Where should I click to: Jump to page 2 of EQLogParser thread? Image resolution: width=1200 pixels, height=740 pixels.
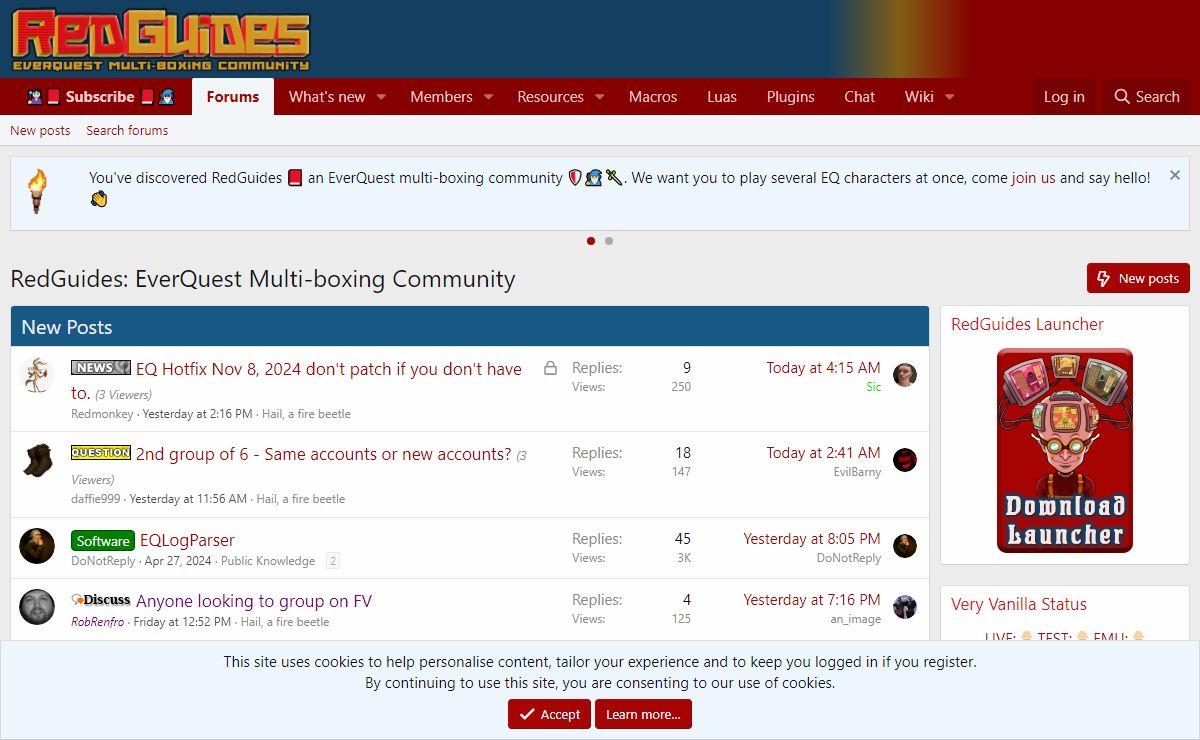click(x=333, y=561)
